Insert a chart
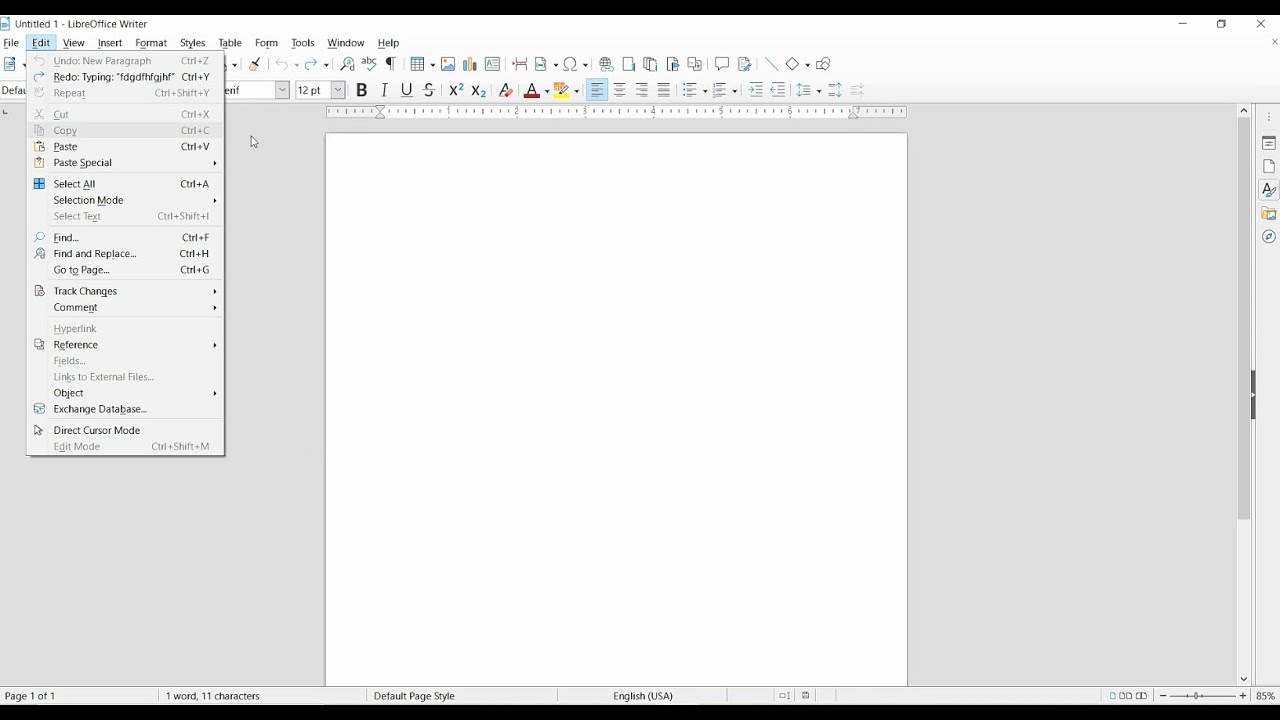 [x=470, y=64]
